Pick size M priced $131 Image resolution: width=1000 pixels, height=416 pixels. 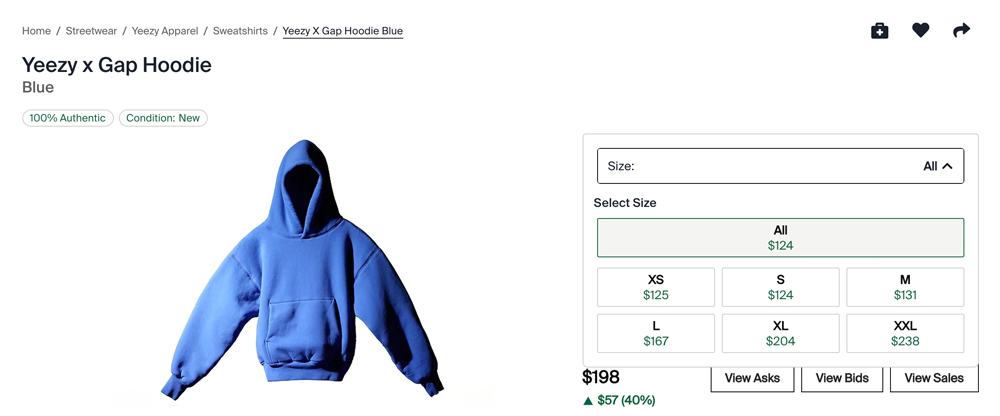905,288
